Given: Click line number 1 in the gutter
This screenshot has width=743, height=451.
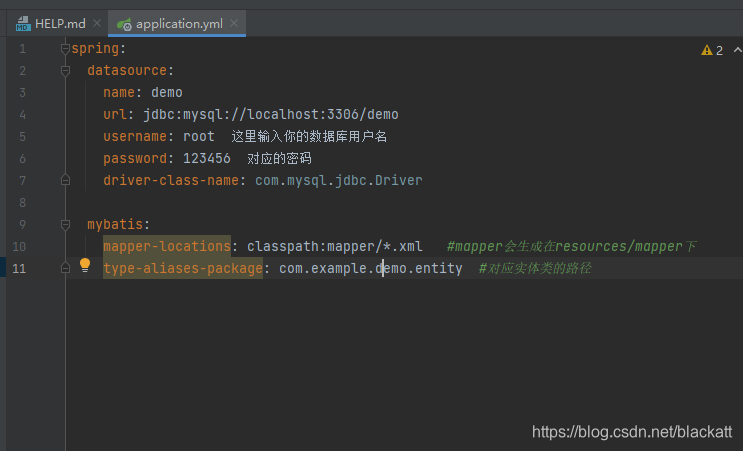Looking at the screenshot, I should click(x=22, y=49).
